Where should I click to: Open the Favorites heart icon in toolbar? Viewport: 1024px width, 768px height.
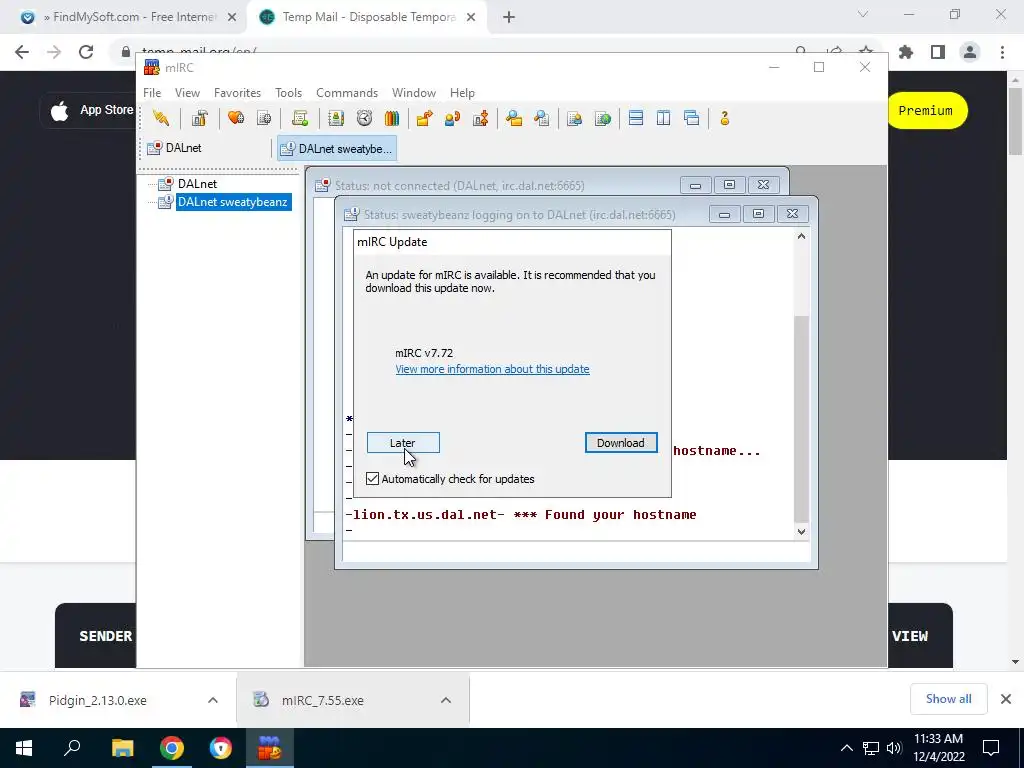[x=236, y=118]
